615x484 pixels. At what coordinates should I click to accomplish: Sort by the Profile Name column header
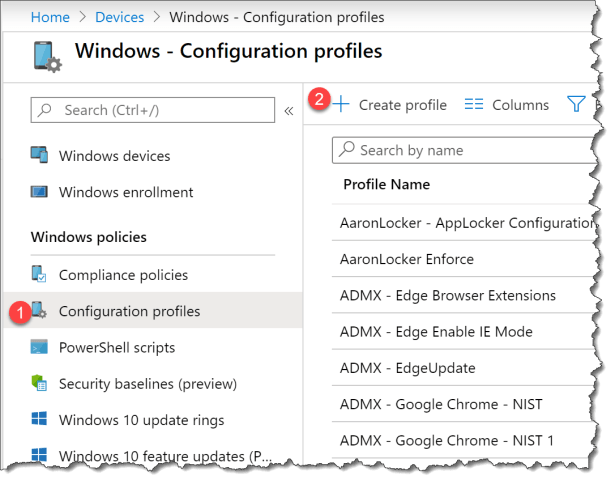click(x=387, y=184)
